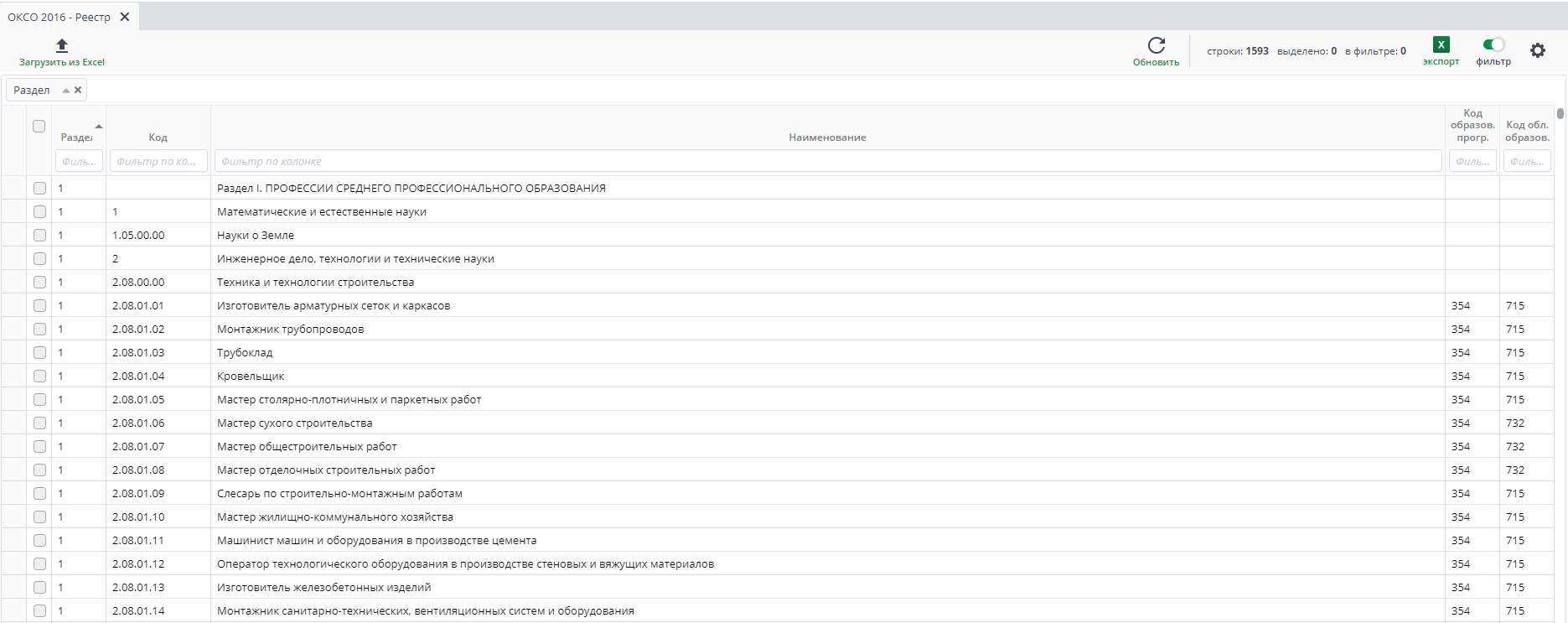The height and width of the screenshot is (623, 1568).
Task: Check the row for Математические и естественные науки
Action: point(39,211)
